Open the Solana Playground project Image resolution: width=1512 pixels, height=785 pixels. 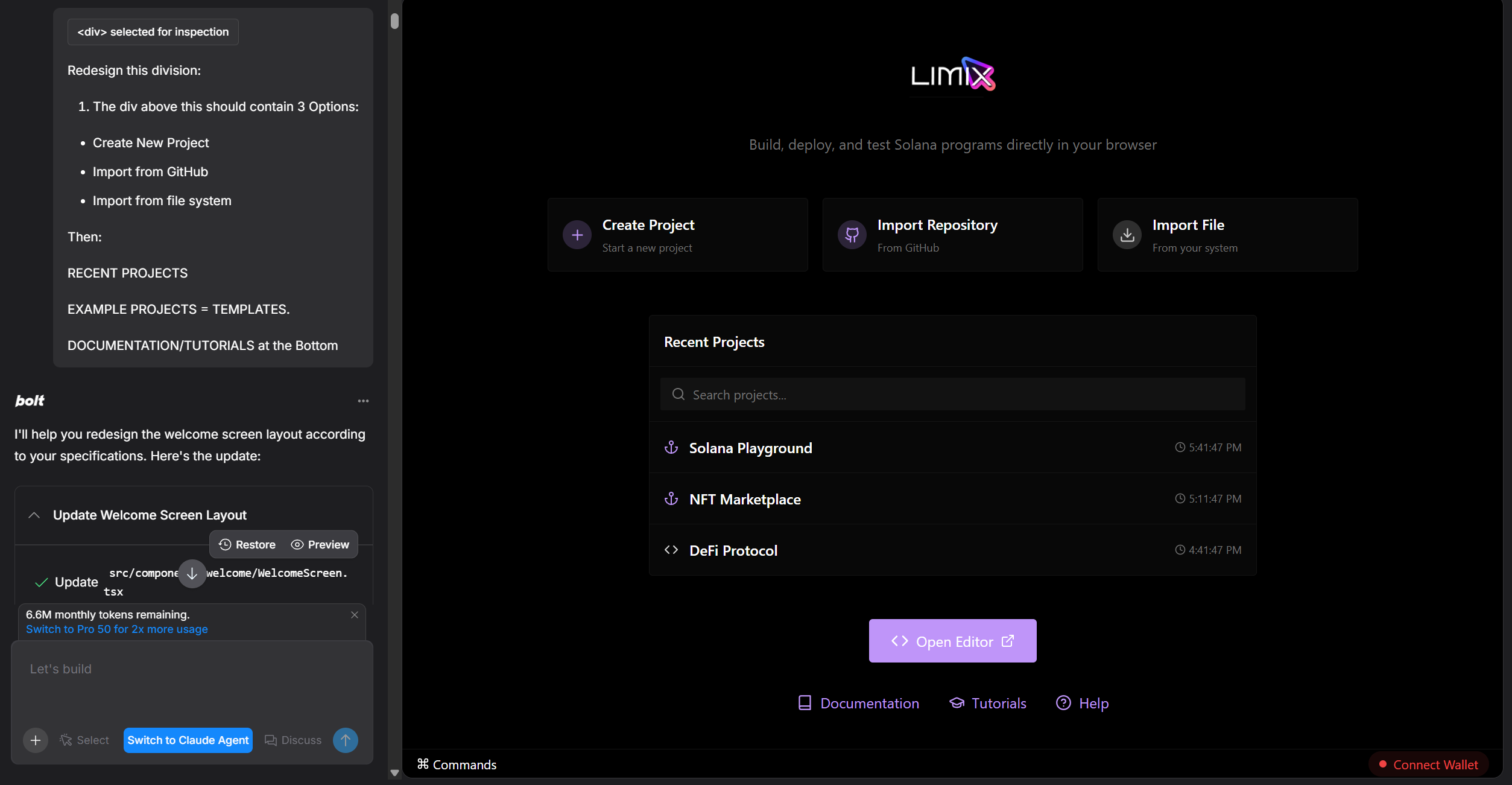click(x=750, y=448)
